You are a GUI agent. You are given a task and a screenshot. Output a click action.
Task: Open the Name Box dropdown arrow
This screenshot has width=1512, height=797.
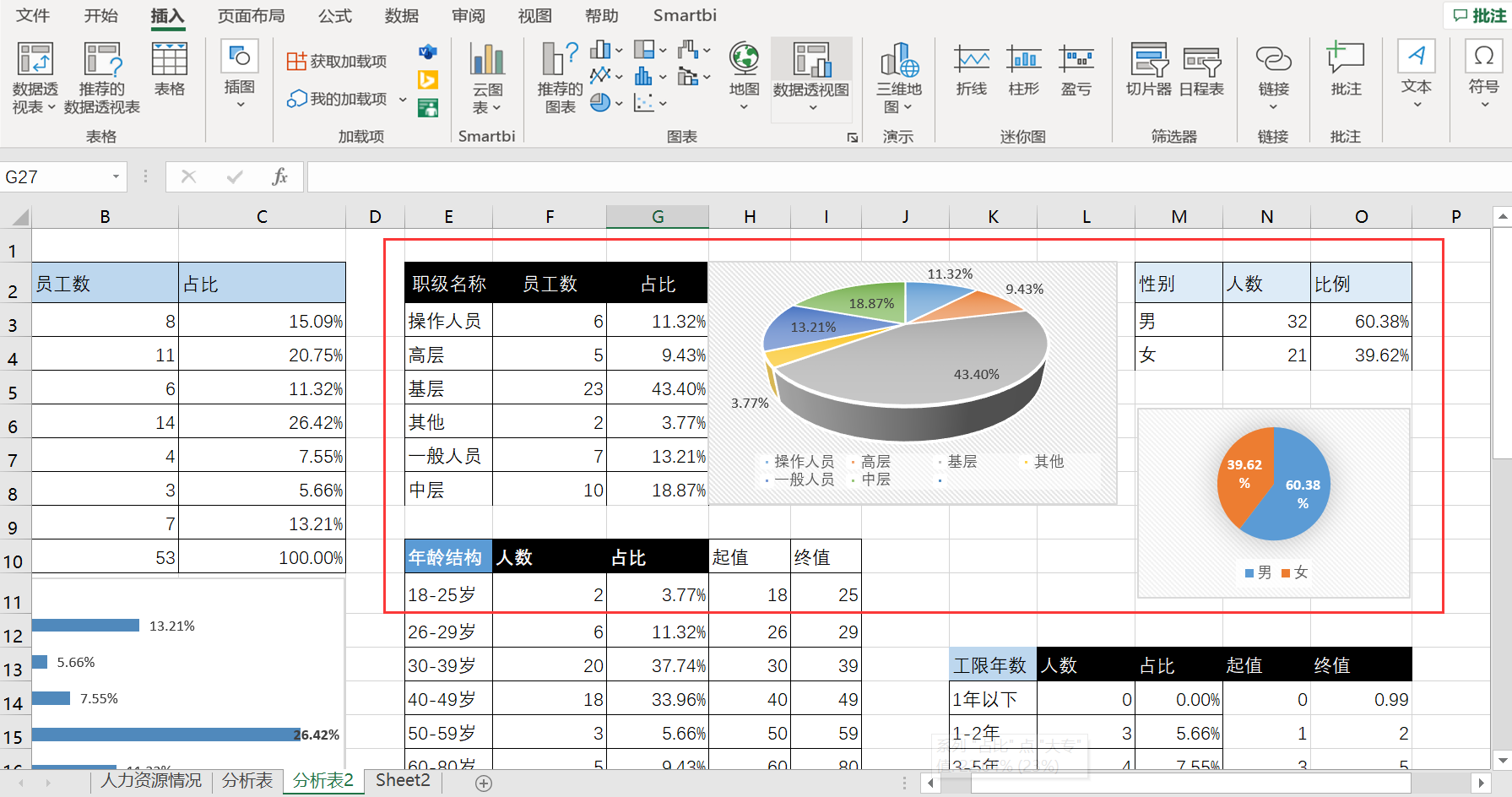pyautogui.click(x=116, y=176)
